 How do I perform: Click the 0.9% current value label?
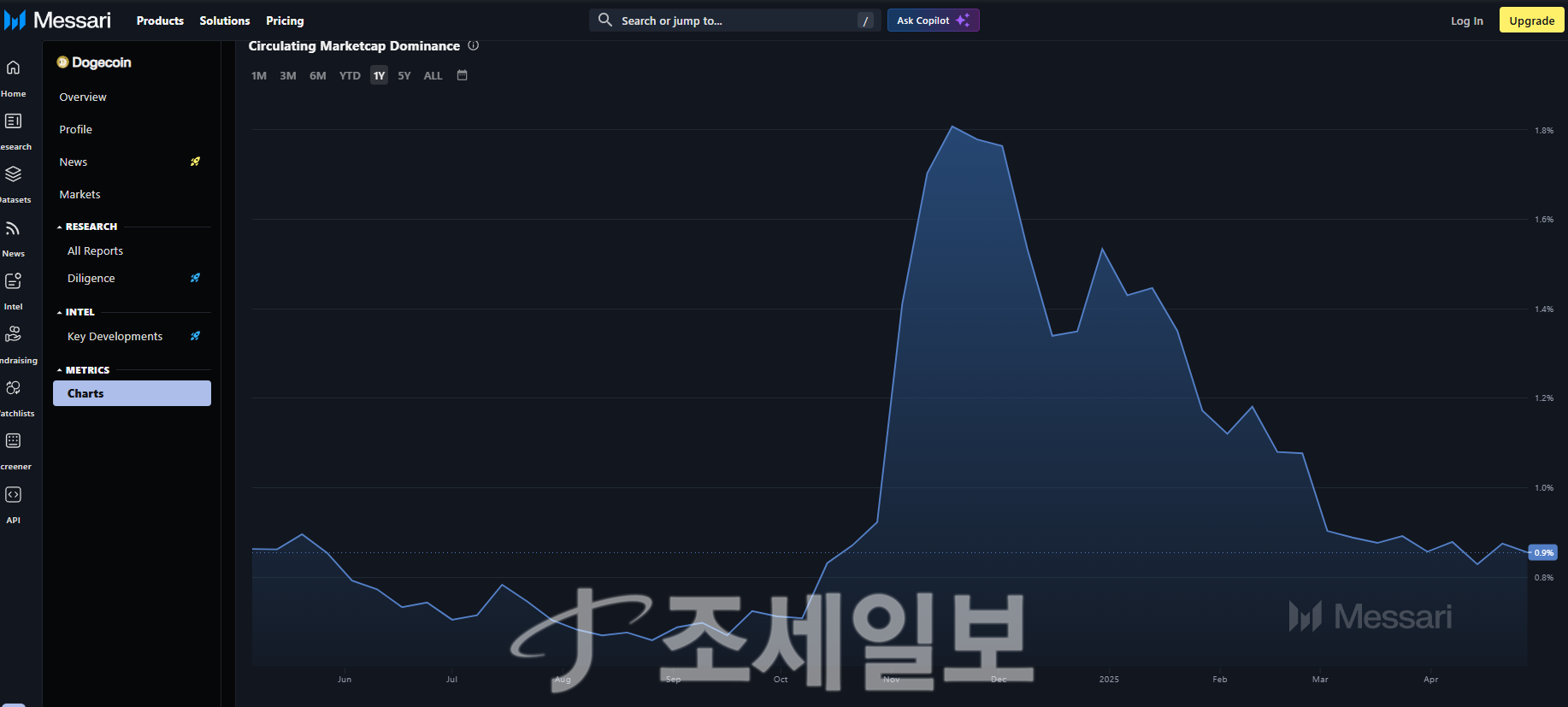(1543, 552)
